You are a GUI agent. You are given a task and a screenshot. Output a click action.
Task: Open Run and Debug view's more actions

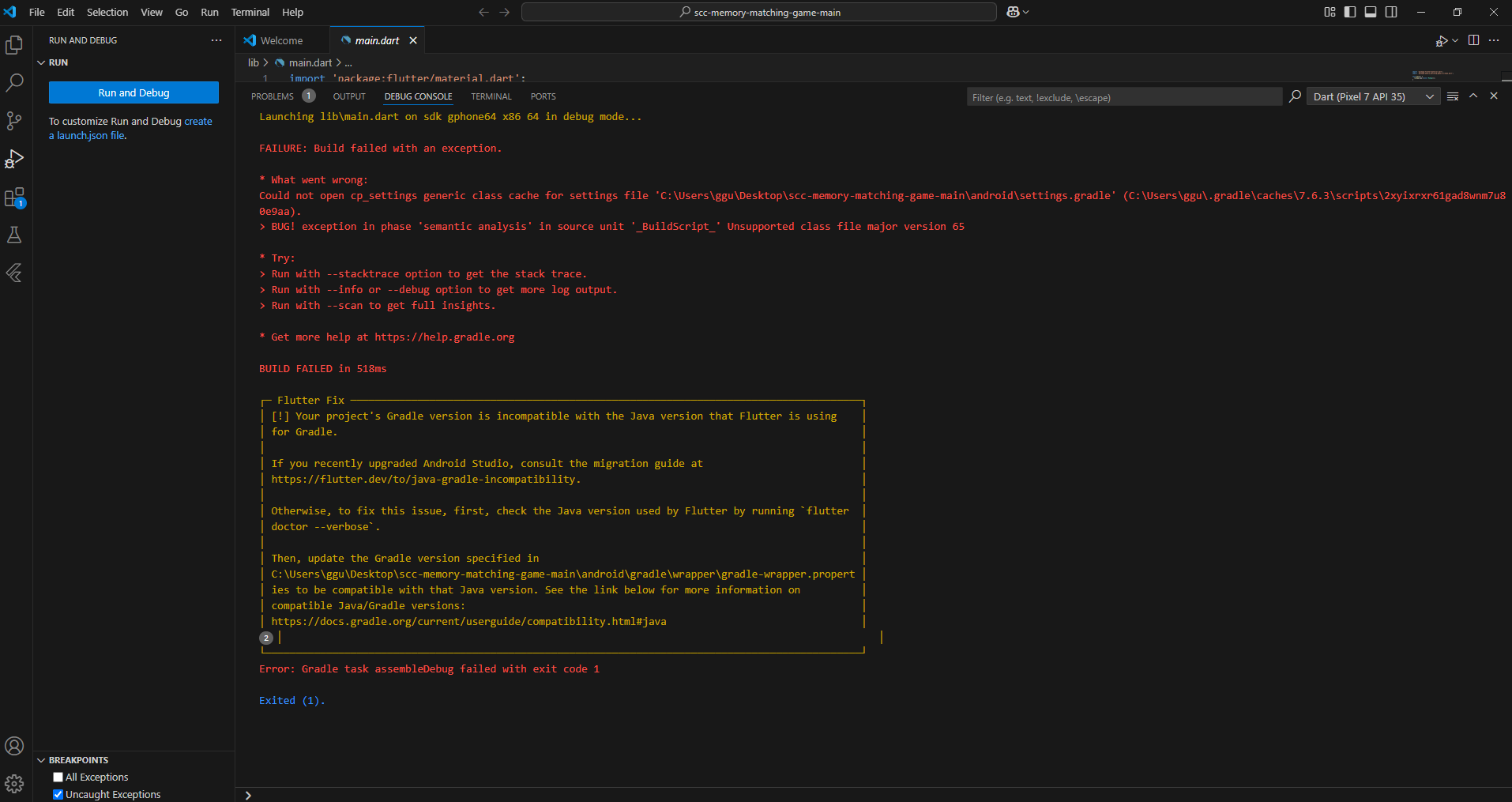(216, 40)
